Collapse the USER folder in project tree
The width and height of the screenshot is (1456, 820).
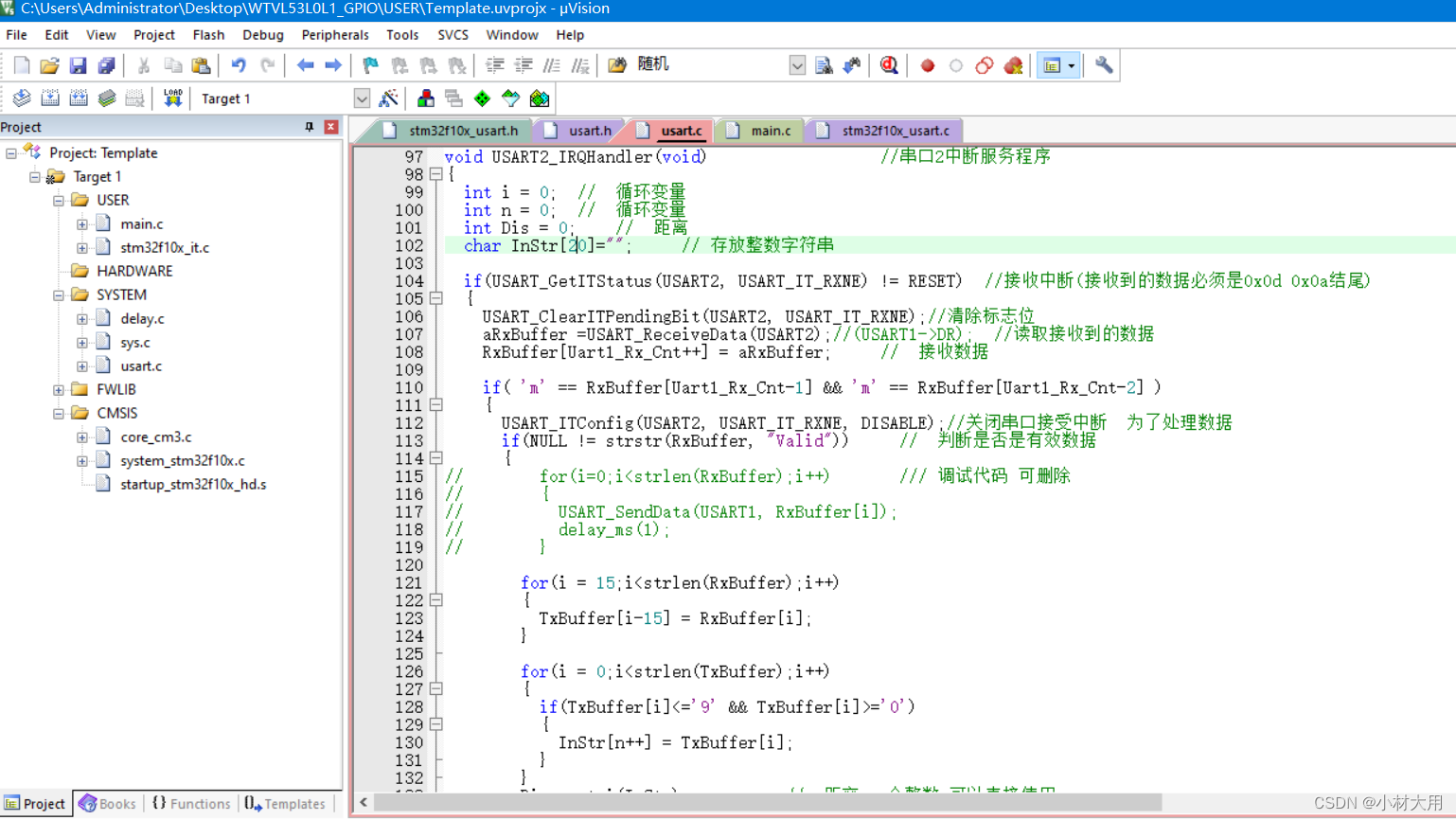coord(59,201)
